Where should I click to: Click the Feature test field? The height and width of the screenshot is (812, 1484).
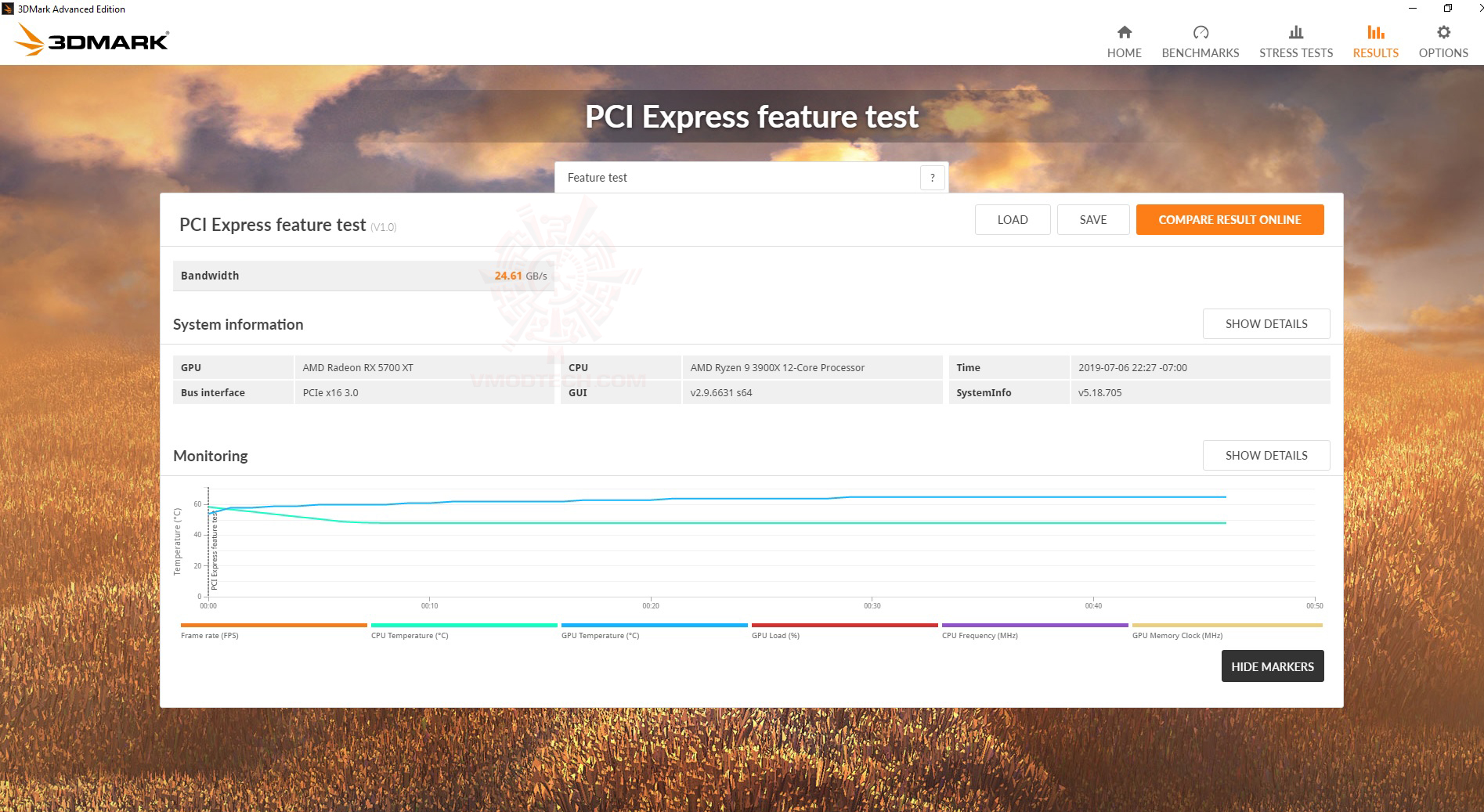751,178
